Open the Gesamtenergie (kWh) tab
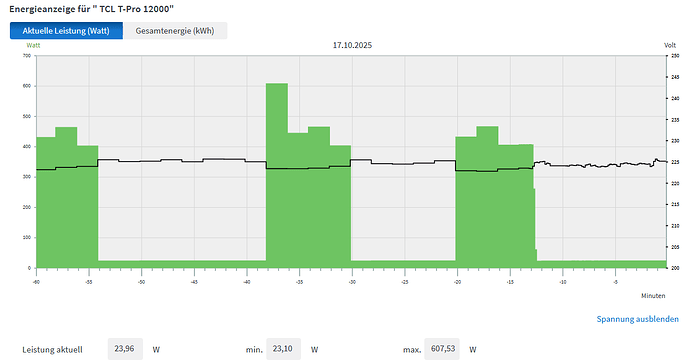Viewport: 690px width, 360px height. 175,31
